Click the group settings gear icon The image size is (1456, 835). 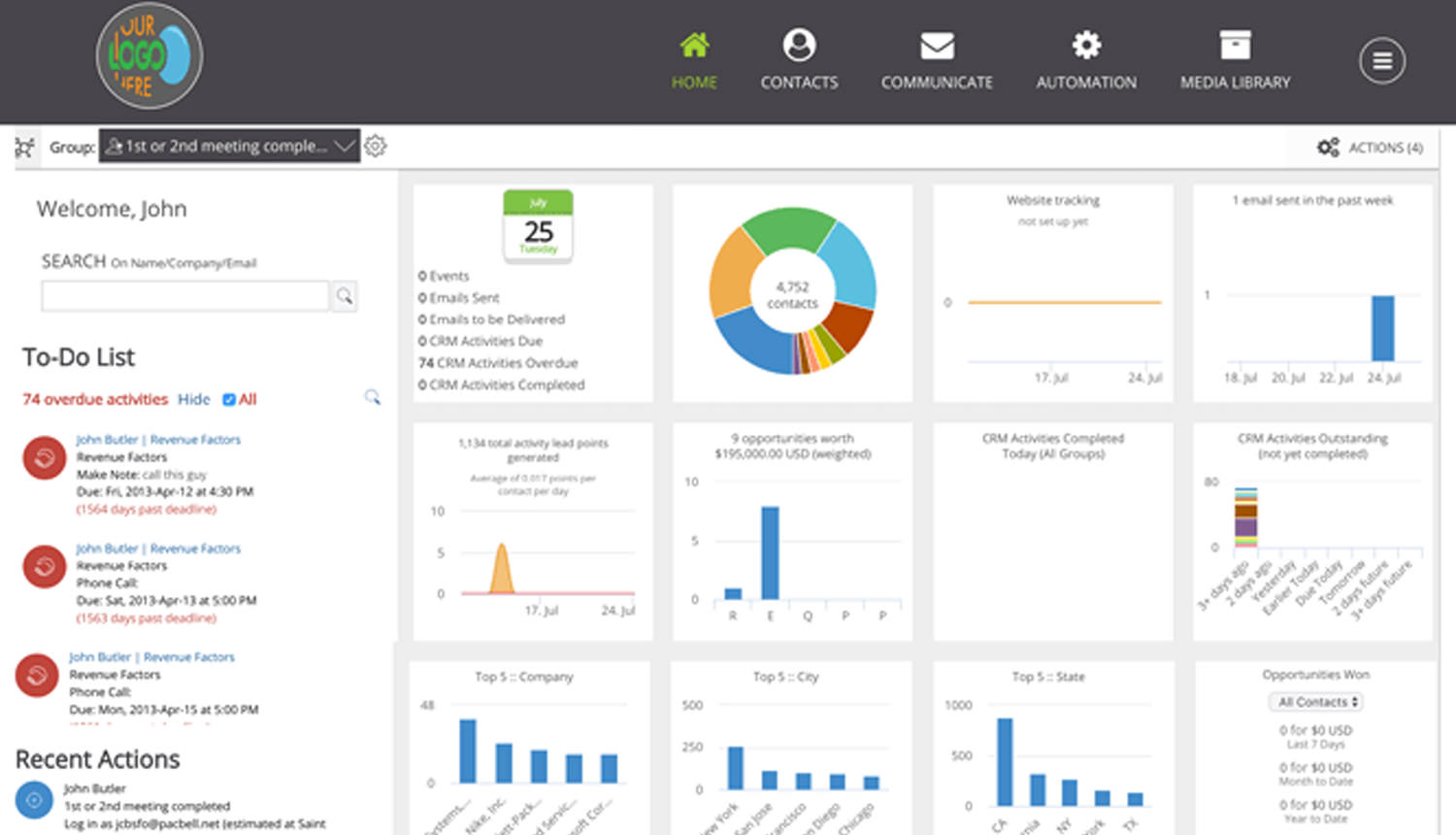click(376, 147)
